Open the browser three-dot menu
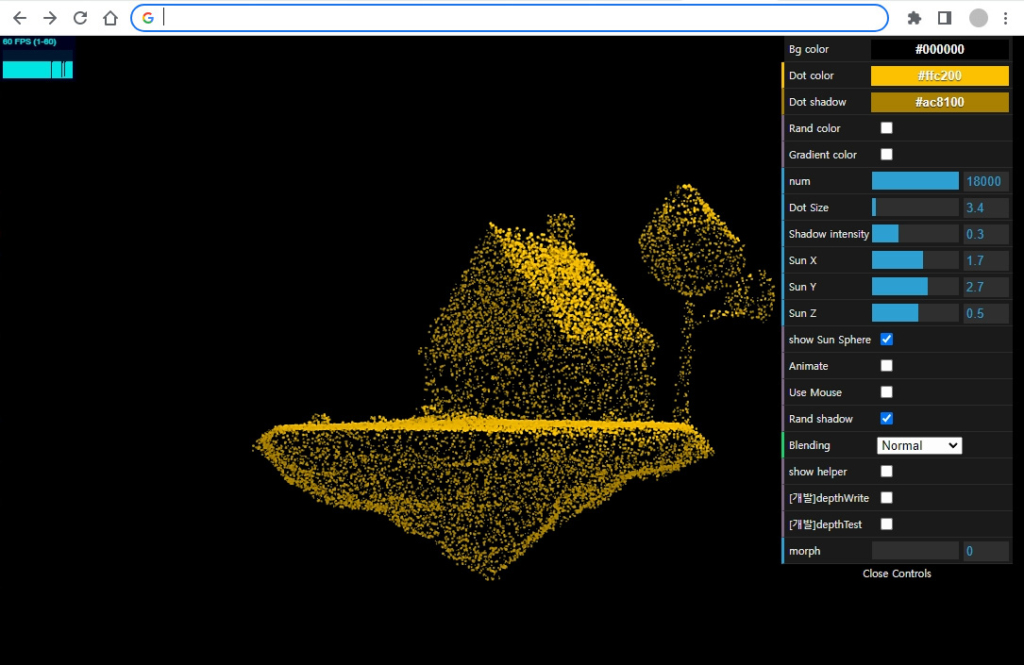 pyautogui.click(x=1006, y=18)
